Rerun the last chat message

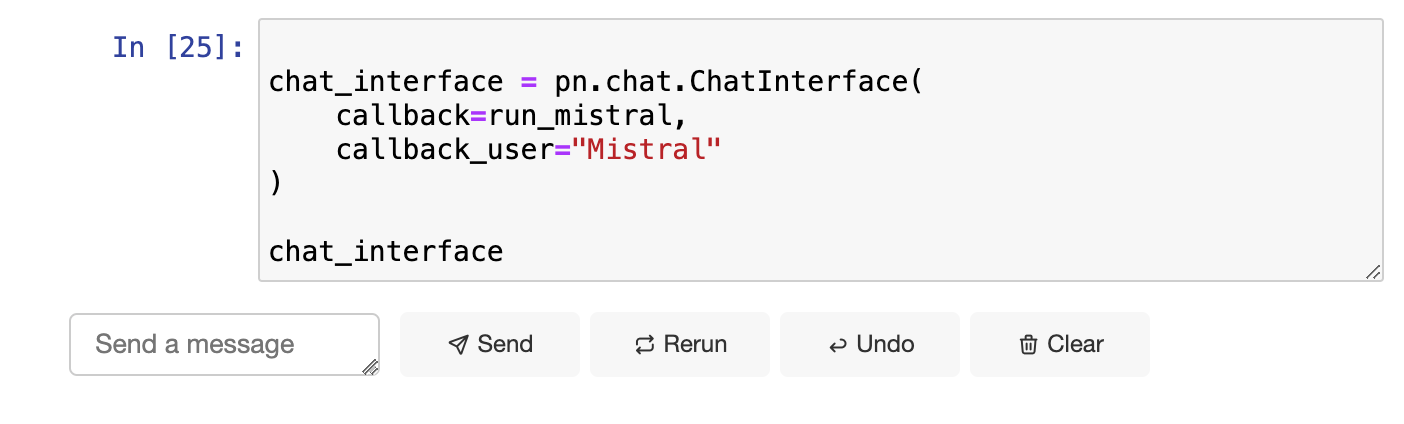coord(680,345)
